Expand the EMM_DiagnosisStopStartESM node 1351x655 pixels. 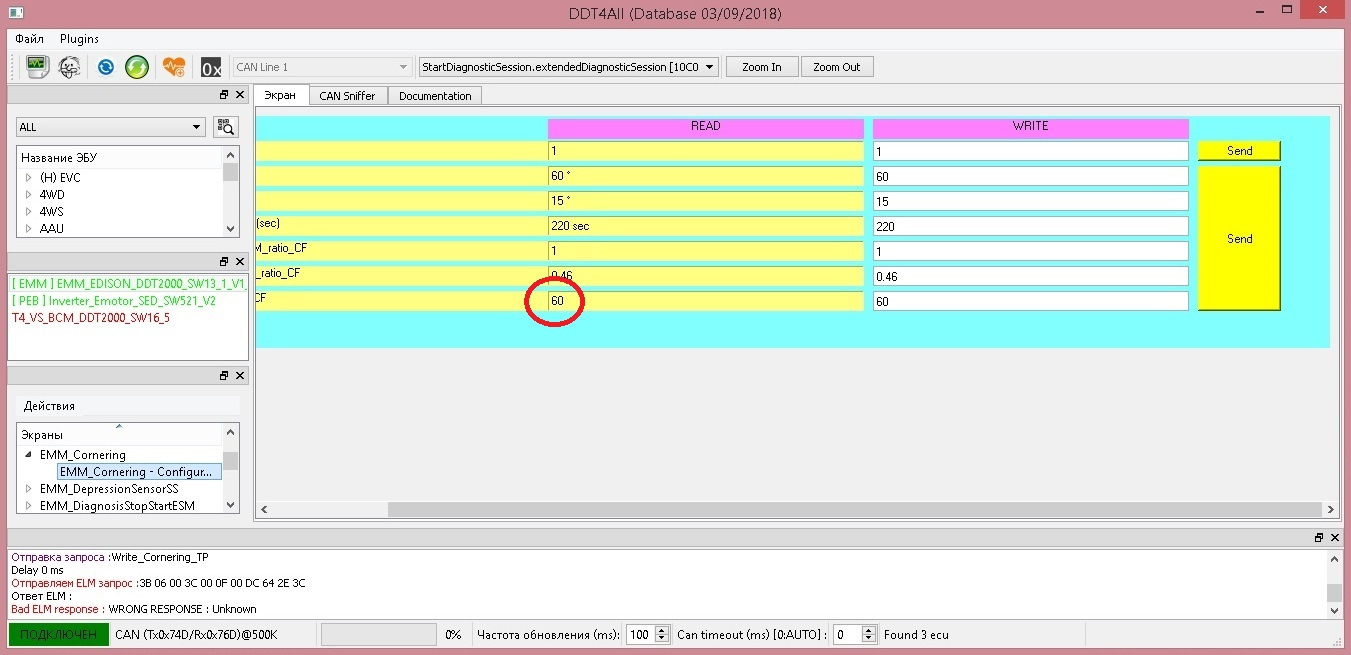pyautogui.click(x=28, y=506)
